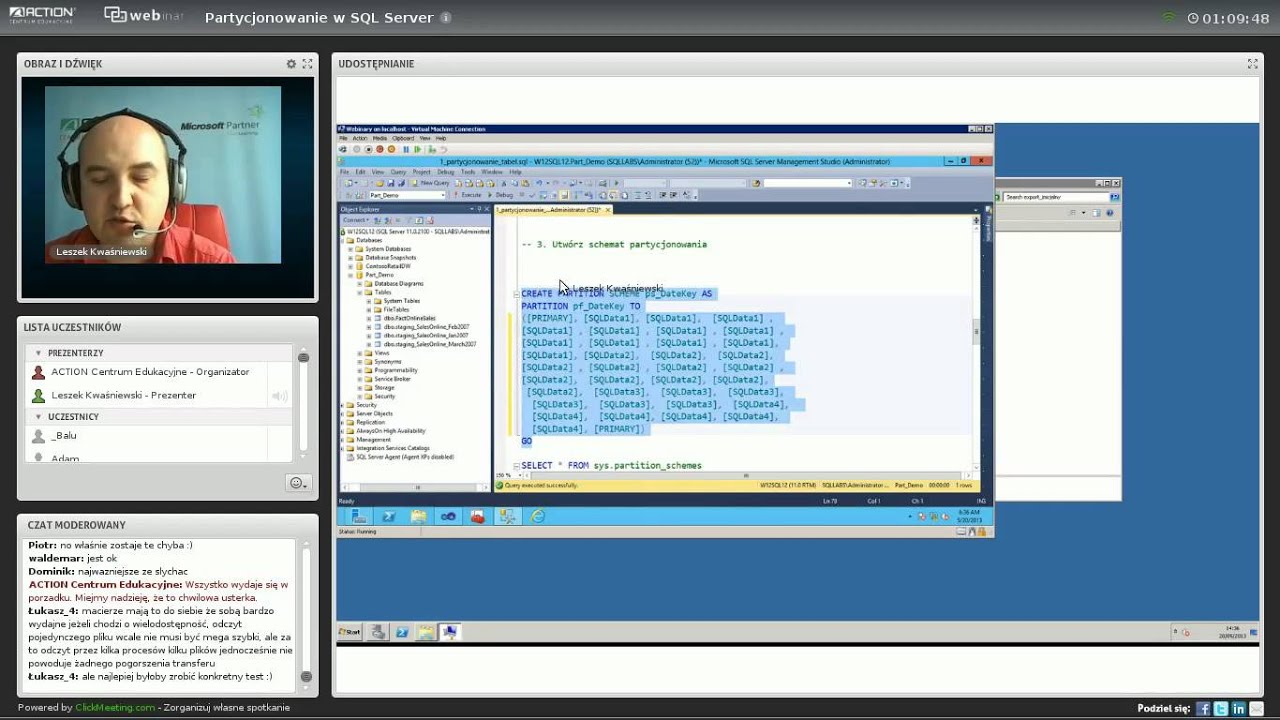Click Debug button in SSMS toolbar

pyautogui.click(x=498, y=195)
